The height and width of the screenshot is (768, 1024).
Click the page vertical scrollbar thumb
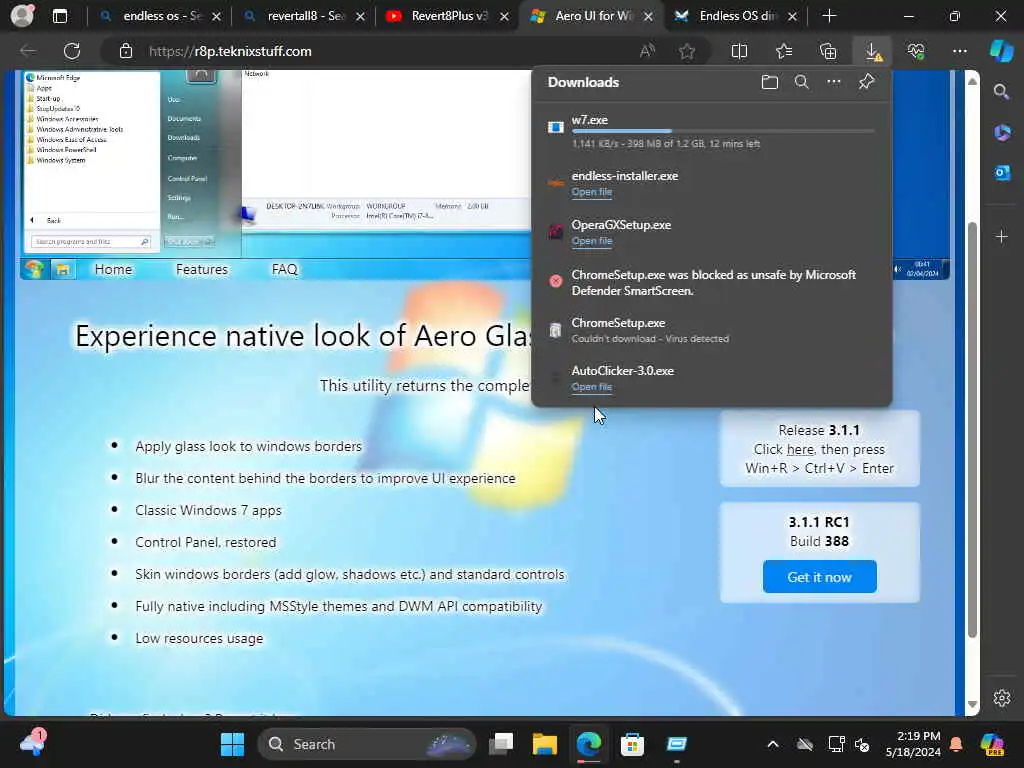tap(972, 430)
